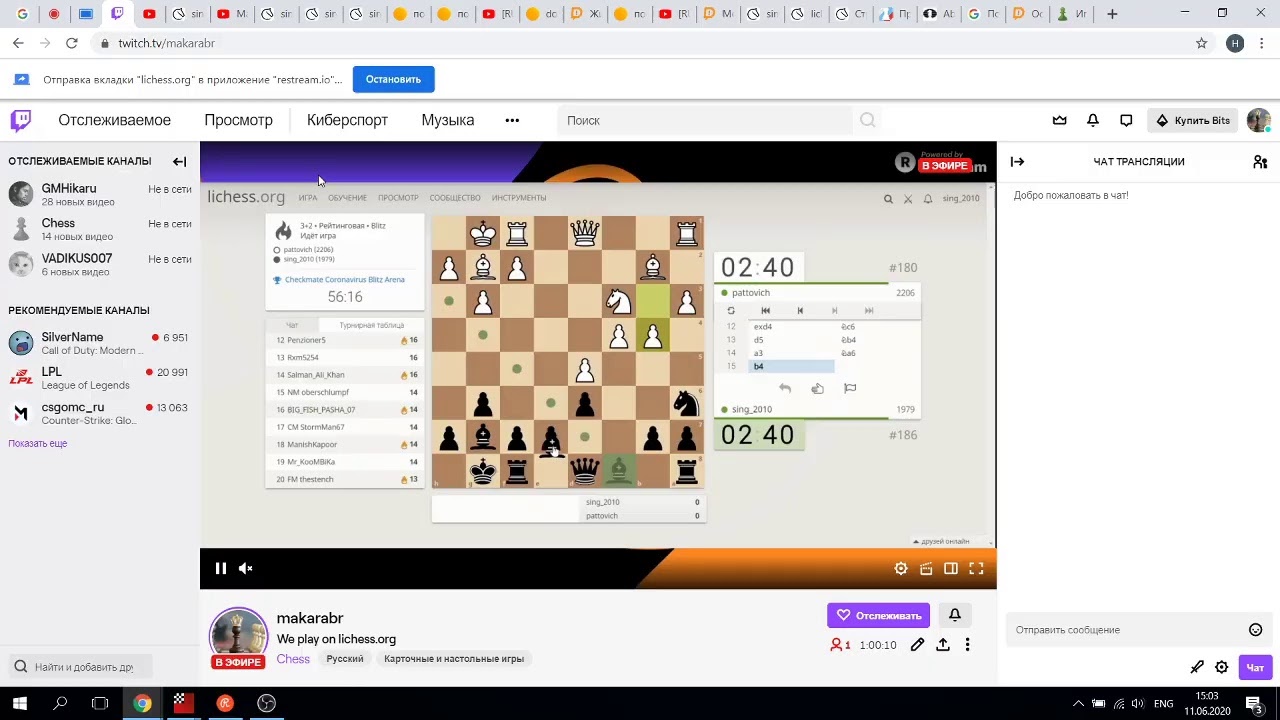Collapse the followed channels sidebar
The image size is (1280, 720).
click(179, 161)
